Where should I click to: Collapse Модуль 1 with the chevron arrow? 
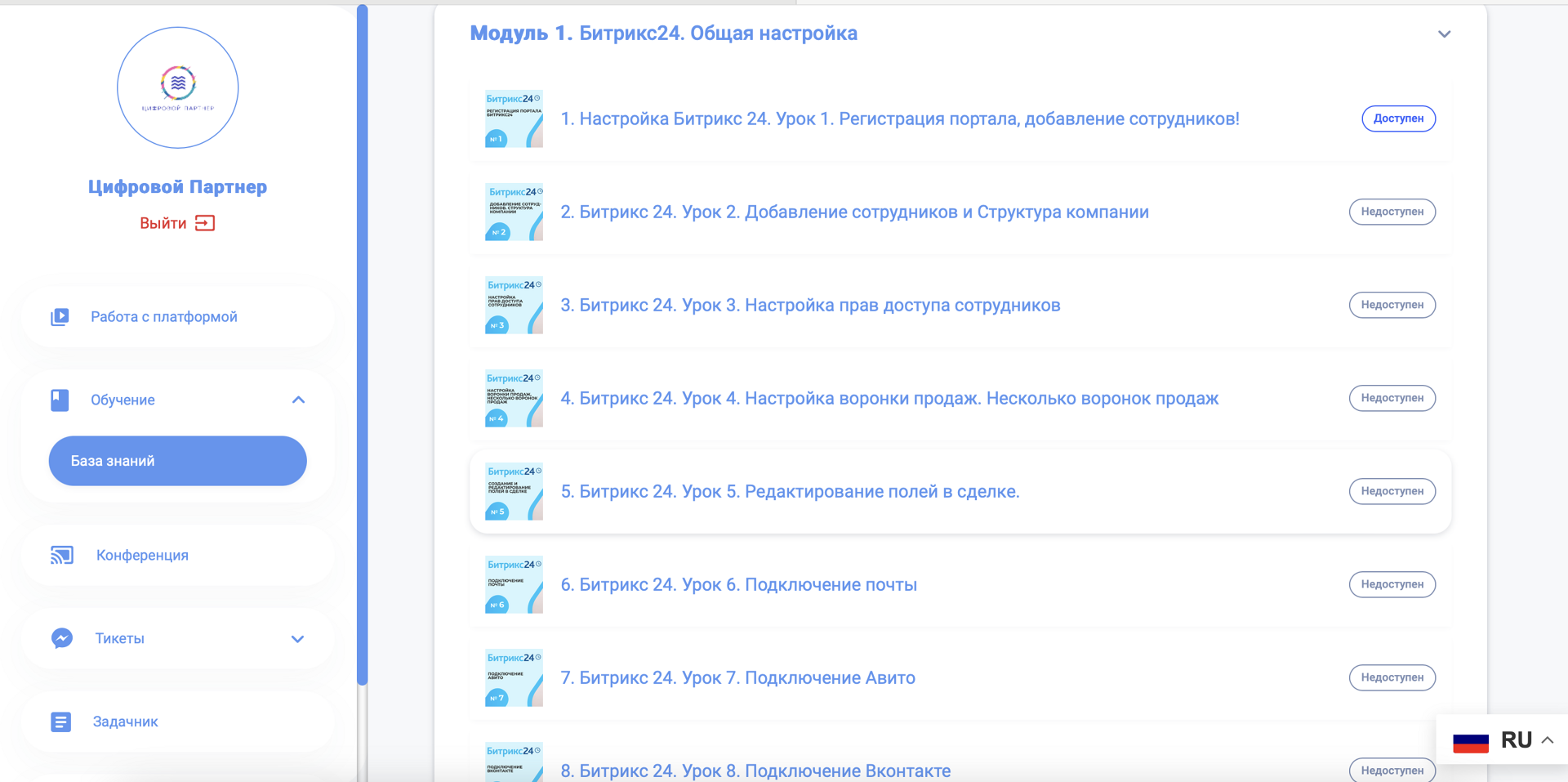pyautogui.click(x=1444, y=34)
